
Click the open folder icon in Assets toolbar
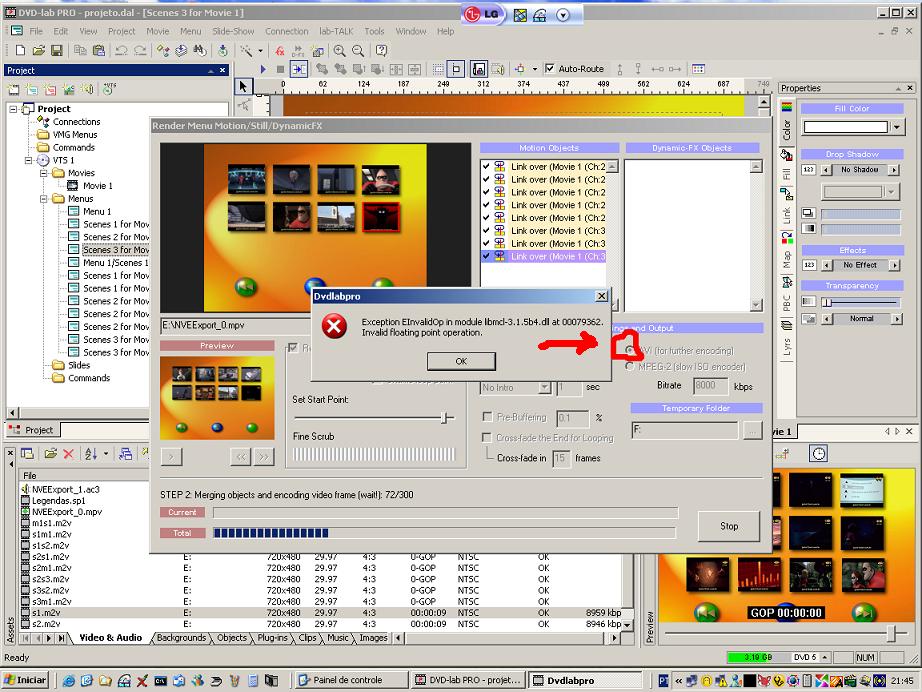click(51, 454)
